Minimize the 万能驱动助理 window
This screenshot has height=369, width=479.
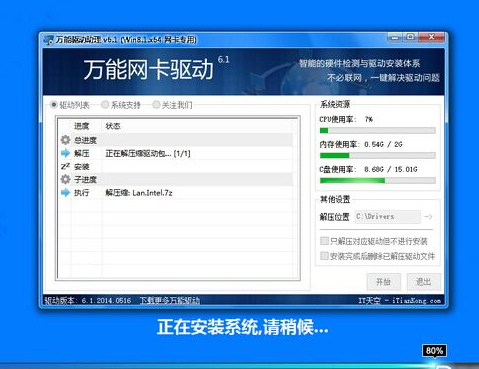coord(395,37)
